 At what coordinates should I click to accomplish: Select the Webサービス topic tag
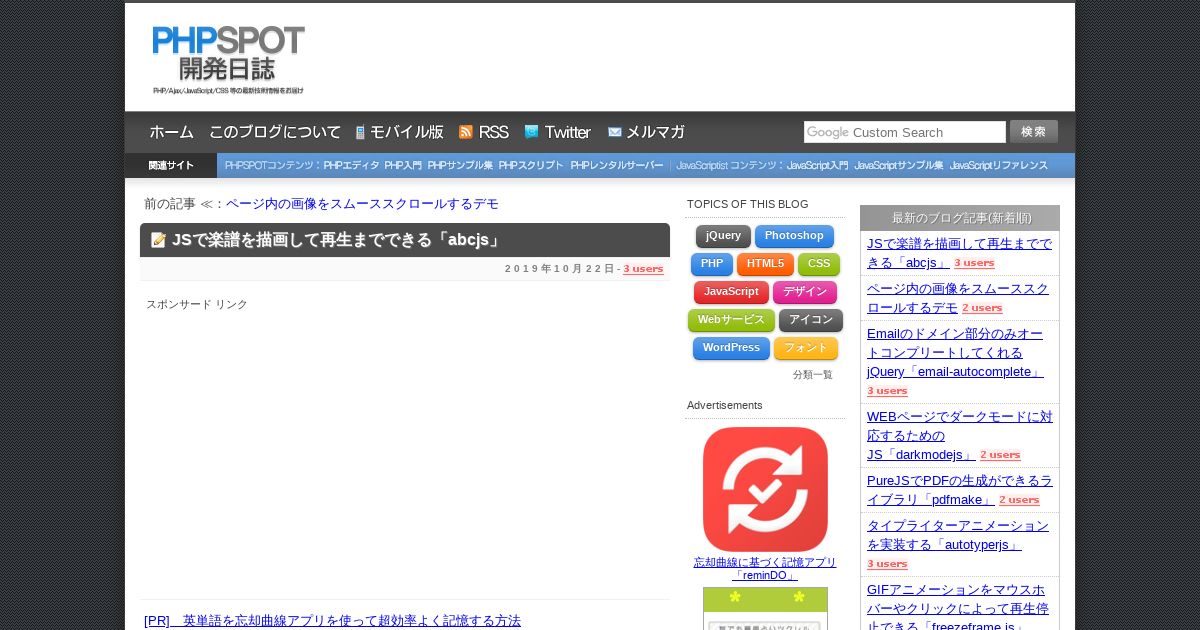click(x=731, y=320)
